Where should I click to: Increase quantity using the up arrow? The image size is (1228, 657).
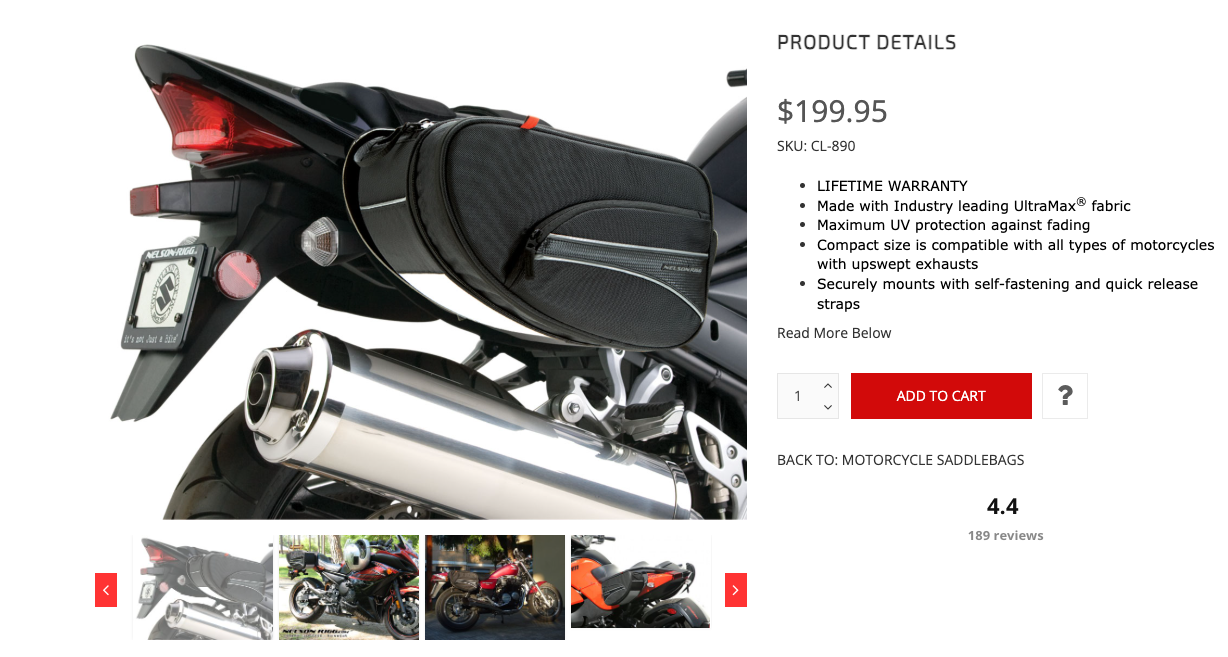828,386
